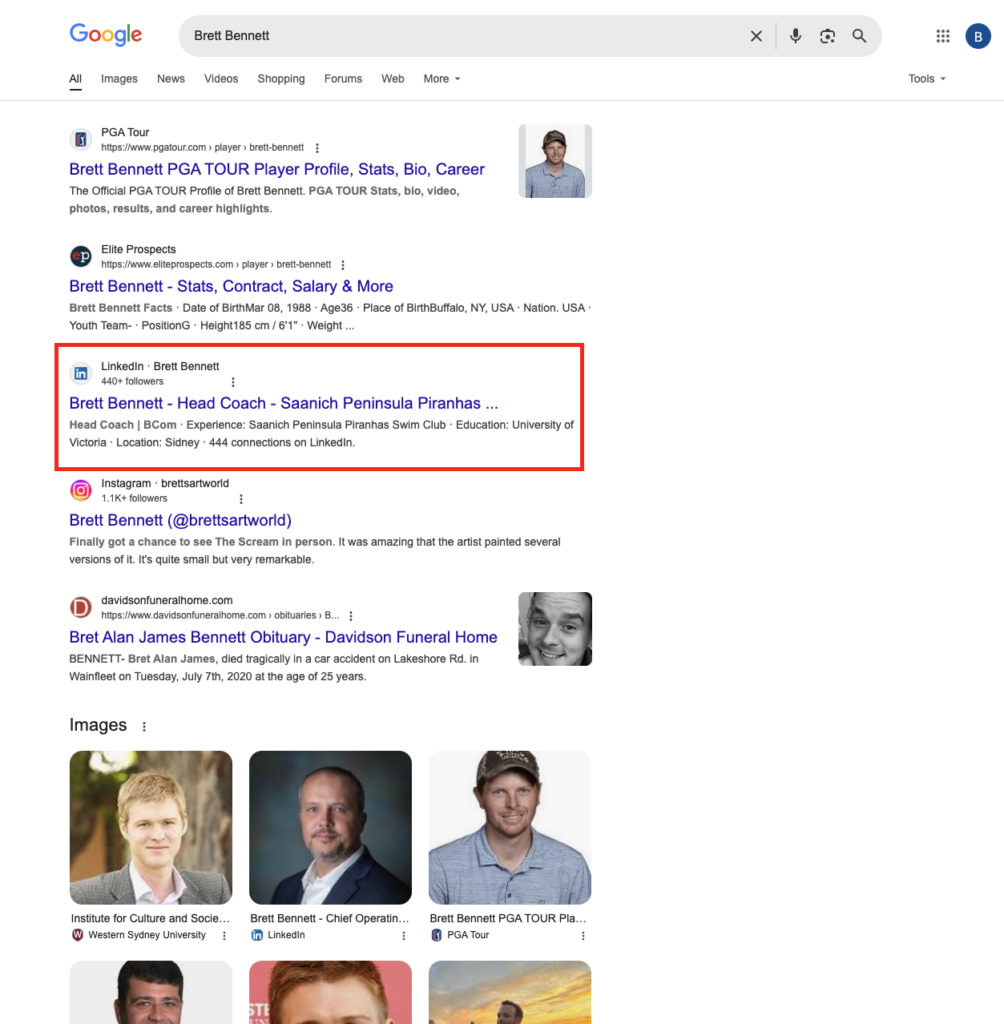Click the pgatour.com URL breadcrumb

click(202, 148)
